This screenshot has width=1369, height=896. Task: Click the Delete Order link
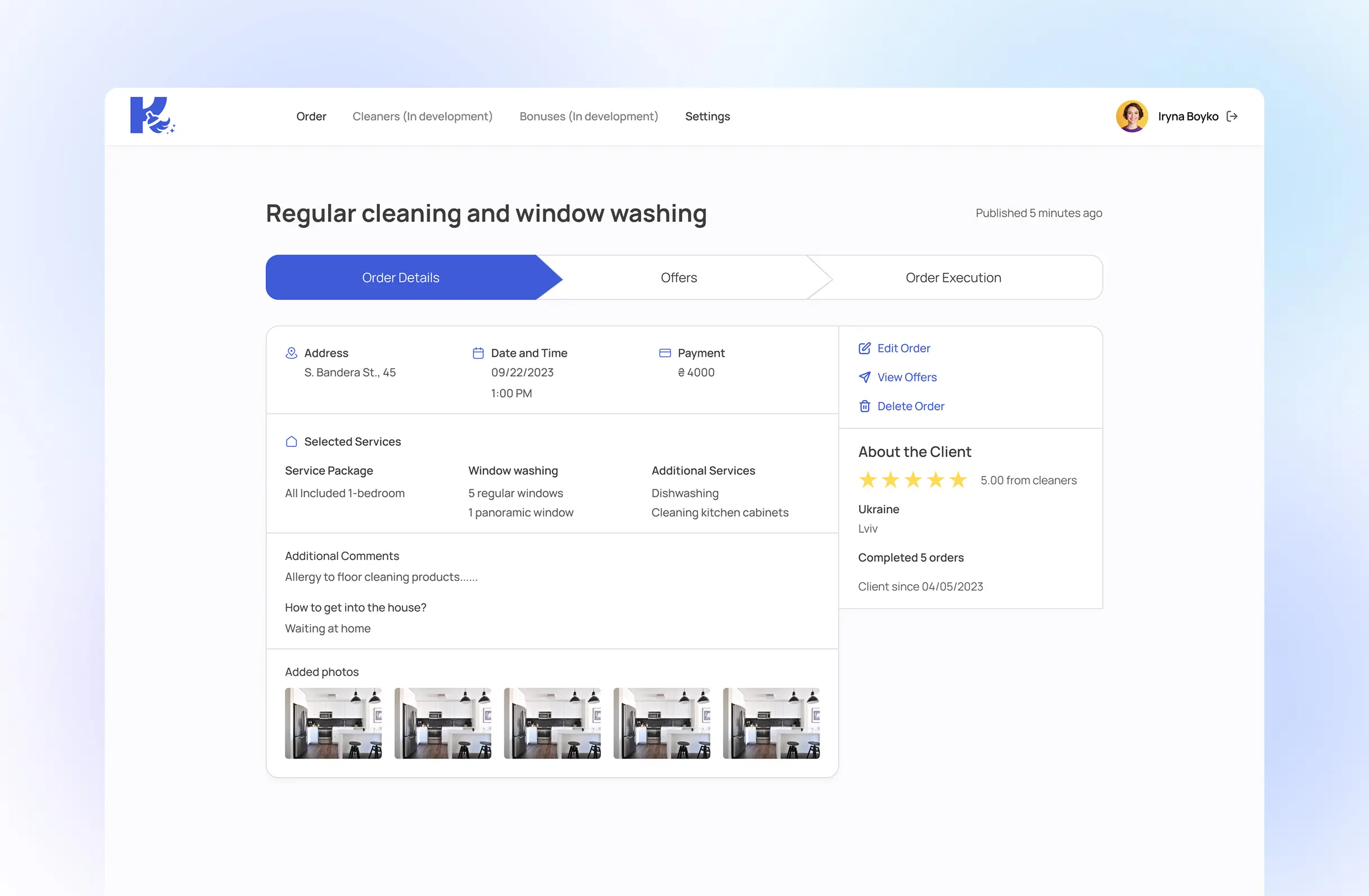(911, 406)
